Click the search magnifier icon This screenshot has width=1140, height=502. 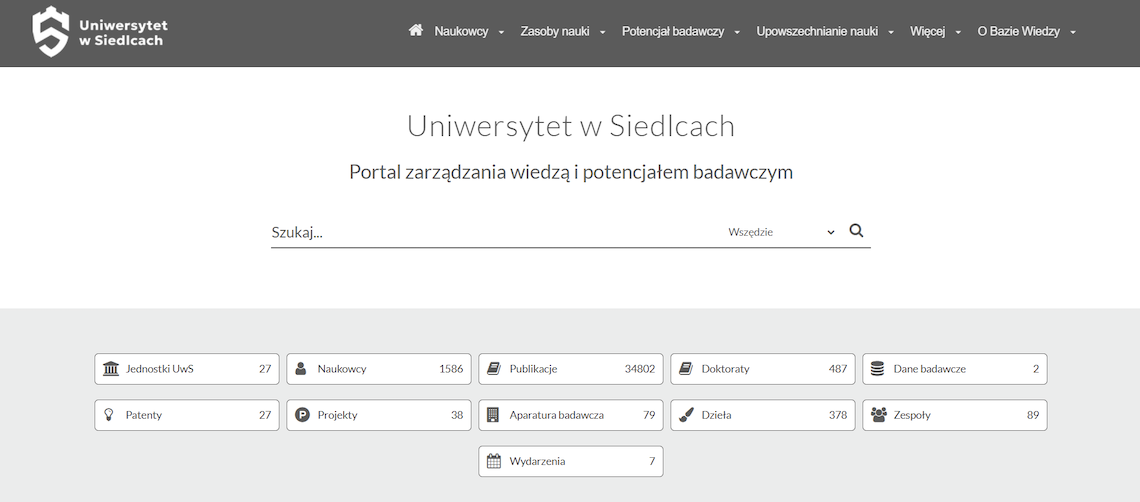point(856,231)
